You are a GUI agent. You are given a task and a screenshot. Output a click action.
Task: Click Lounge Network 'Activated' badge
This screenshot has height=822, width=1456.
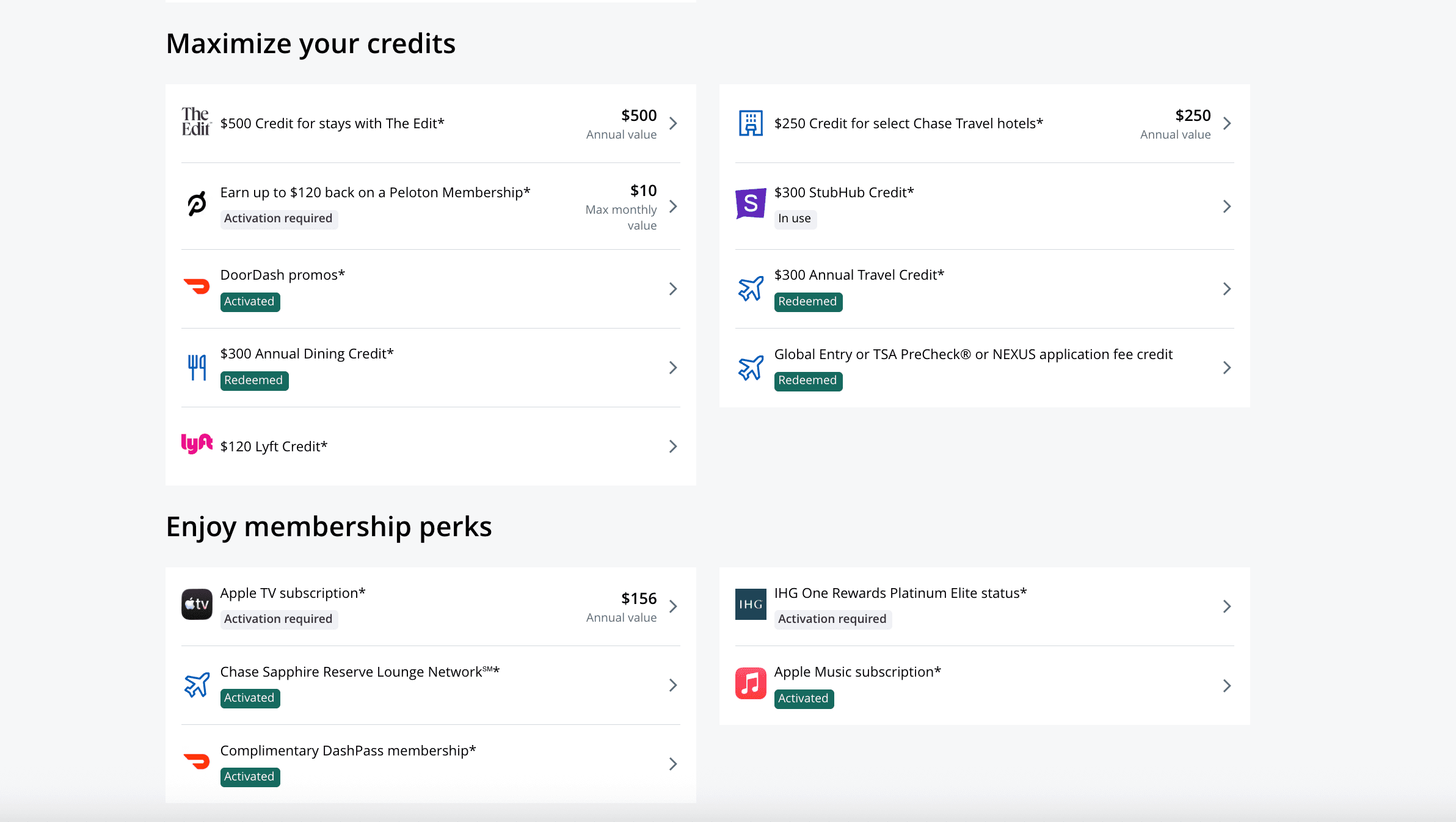click(250, 698)
